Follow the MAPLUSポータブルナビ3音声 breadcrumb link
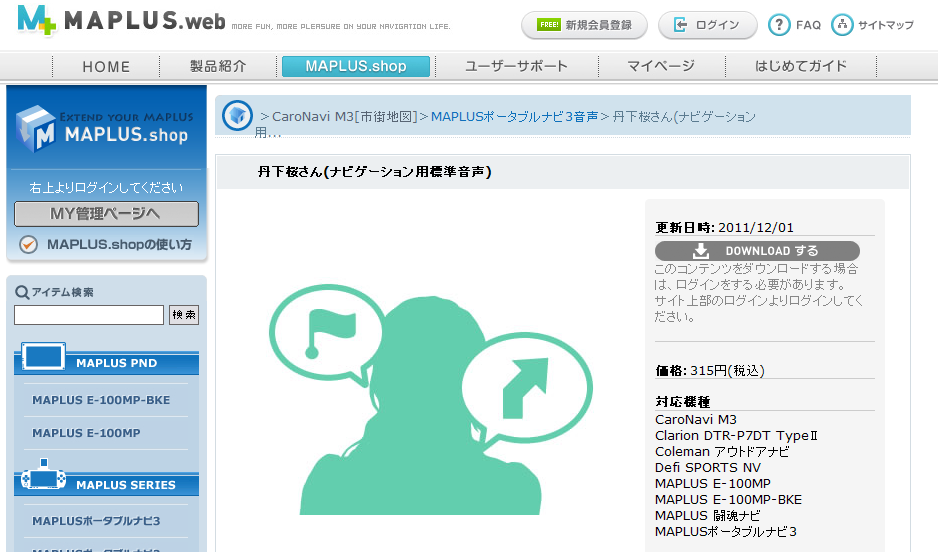This screenshot has width=938, height=552. (x=514, y=117)
